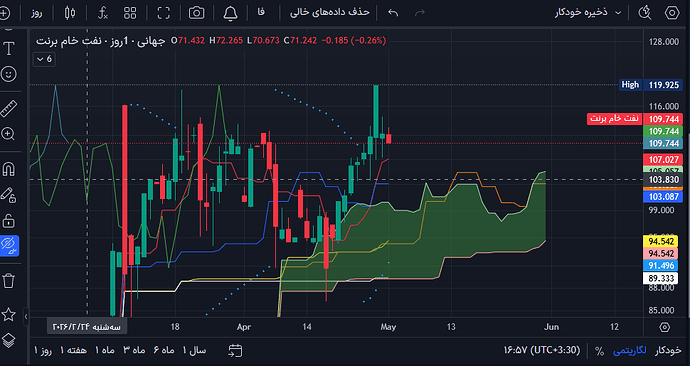Open the indicator templates grid icon

tap(130, 13)
